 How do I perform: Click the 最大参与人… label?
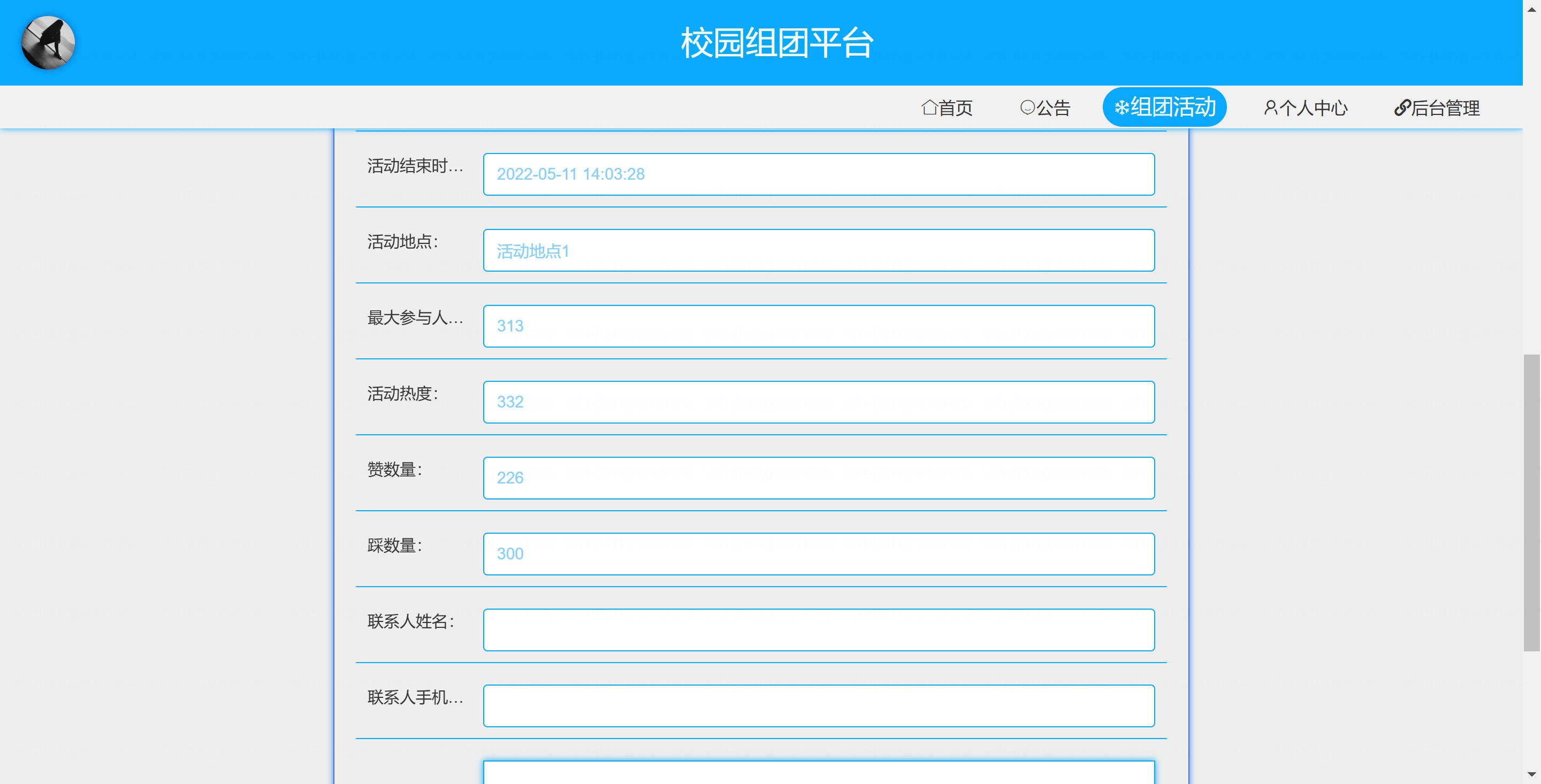pos(415,318)
